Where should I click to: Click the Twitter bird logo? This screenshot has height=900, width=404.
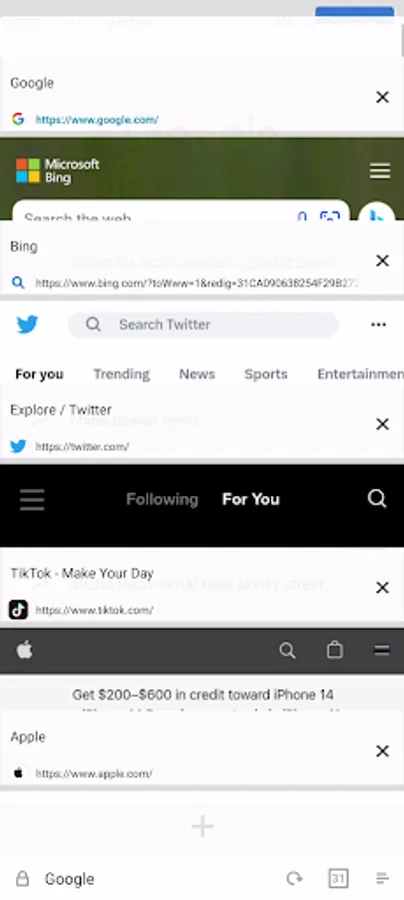(x=27, y=325)
